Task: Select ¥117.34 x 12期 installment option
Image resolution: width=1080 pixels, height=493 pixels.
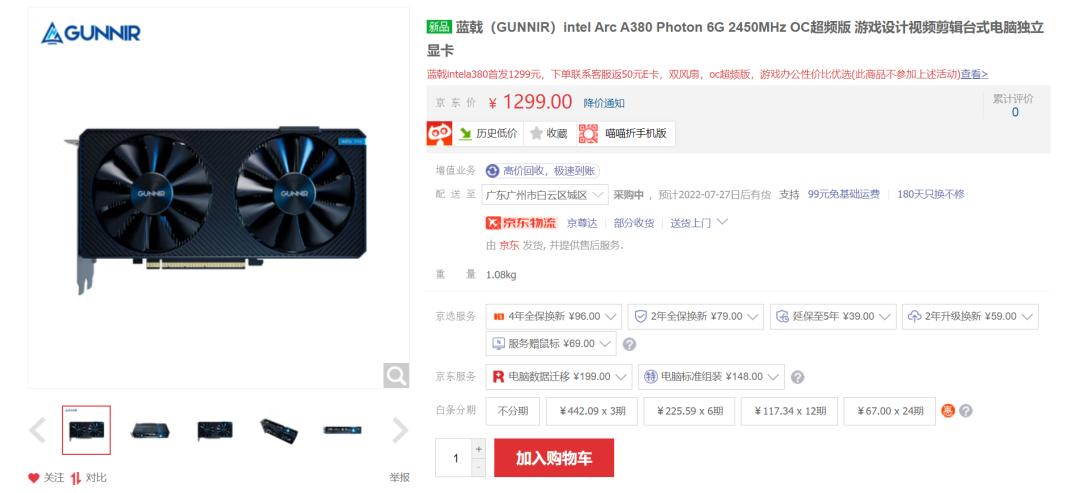Action: click(789, 411)
